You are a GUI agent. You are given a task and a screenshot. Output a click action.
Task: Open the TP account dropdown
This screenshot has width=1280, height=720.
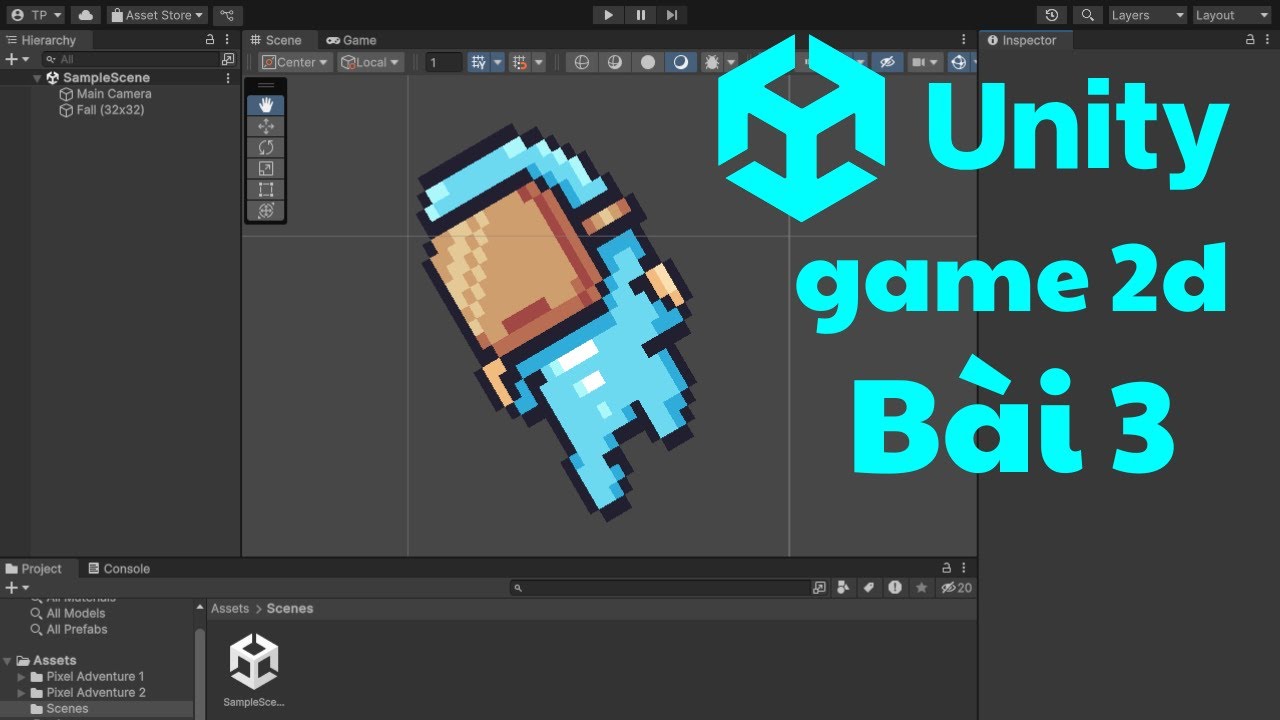(36, 15)
